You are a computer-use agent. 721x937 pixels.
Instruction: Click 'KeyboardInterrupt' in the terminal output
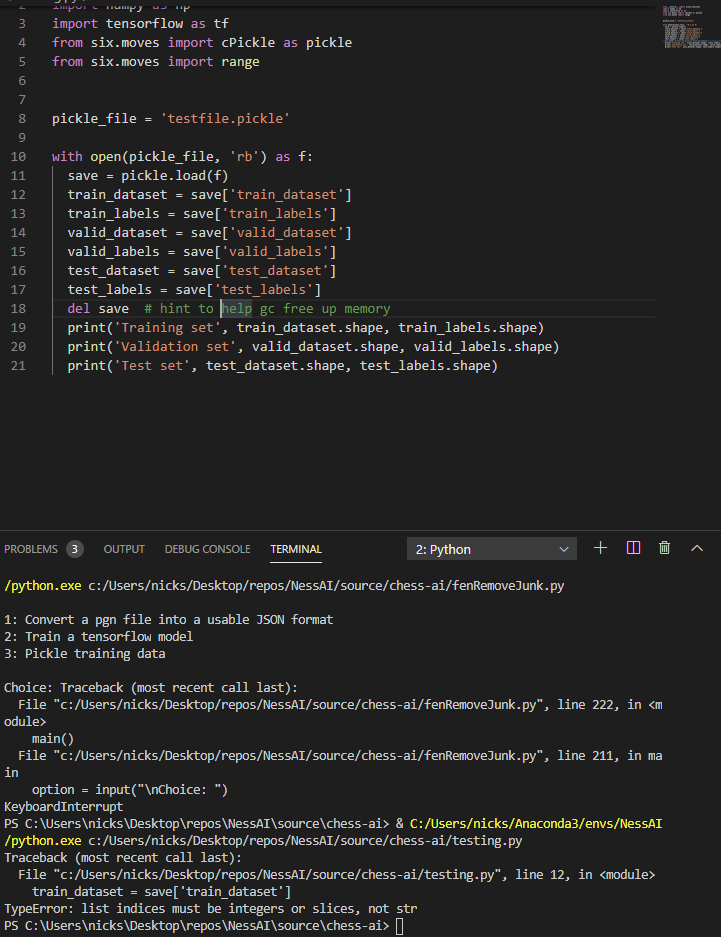pos(63,807)
